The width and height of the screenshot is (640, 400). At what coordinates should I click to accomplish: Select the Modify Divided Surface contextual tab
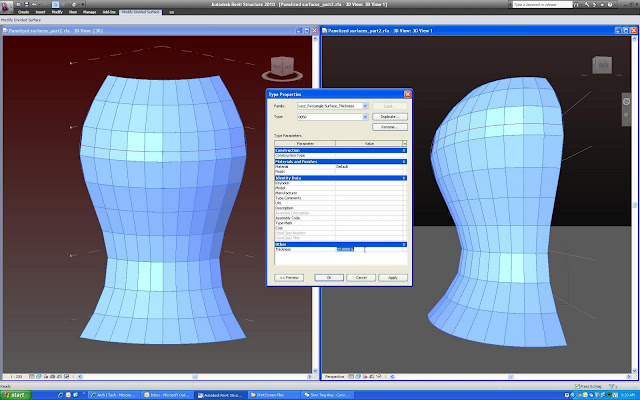click(141, 12)
